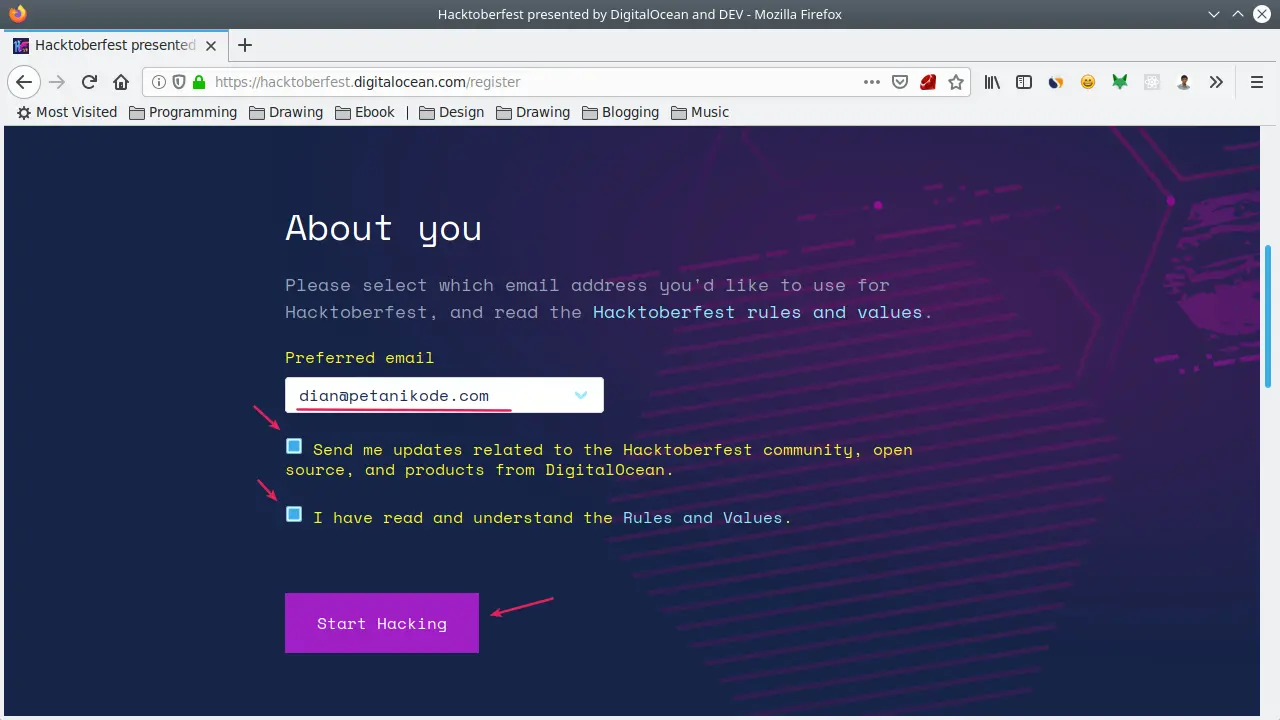Go back to the previous page
This screenshot has height=720, width=1280.
pos(24,82)
